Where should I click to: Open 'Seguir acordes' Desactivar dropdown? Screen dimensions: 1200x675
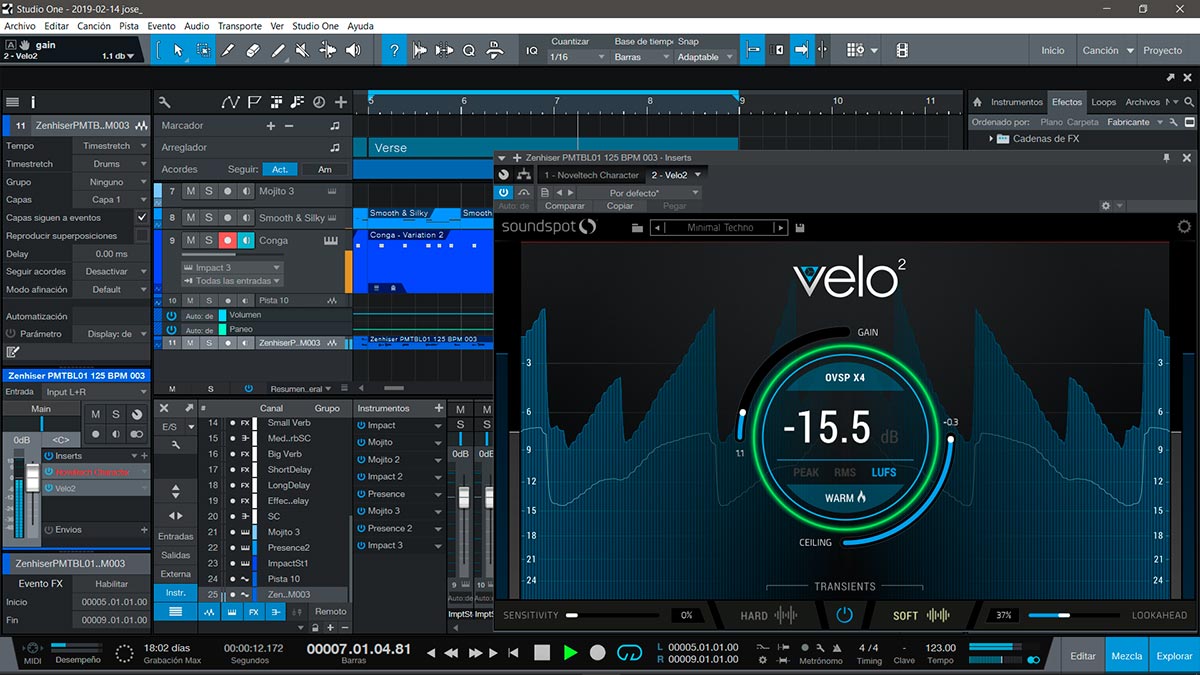tap(110, 272)
